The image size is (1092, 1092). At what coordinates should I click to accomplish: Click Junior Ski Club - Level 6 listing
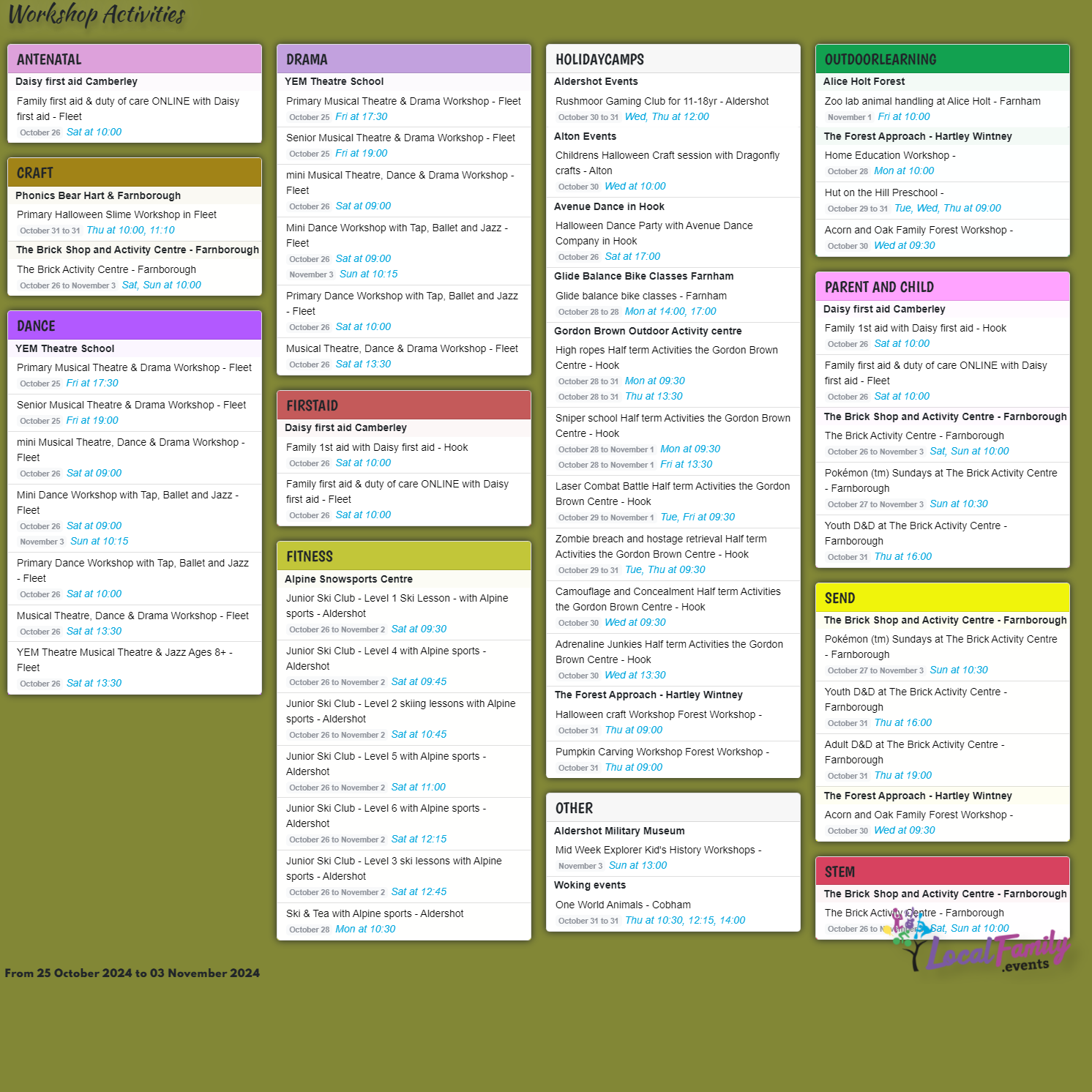(386, 815)
